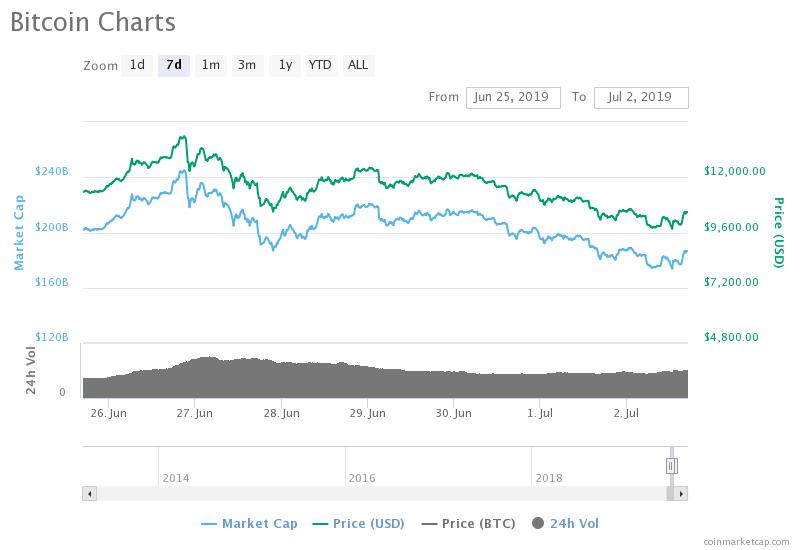Click the 27. Jun date label
Screen dimensions: 800x550
[x=195, y=413]
